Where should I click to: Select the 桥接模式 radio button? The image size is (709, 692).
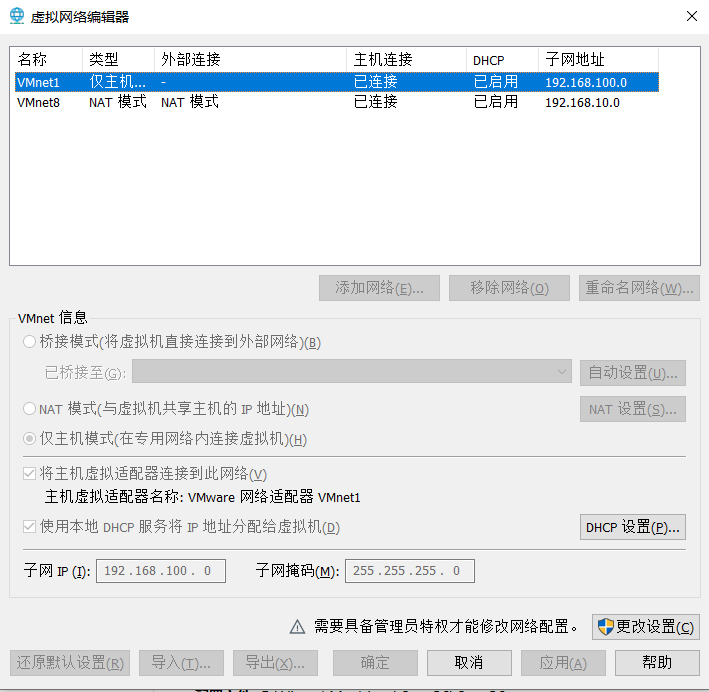coord(29,342)
